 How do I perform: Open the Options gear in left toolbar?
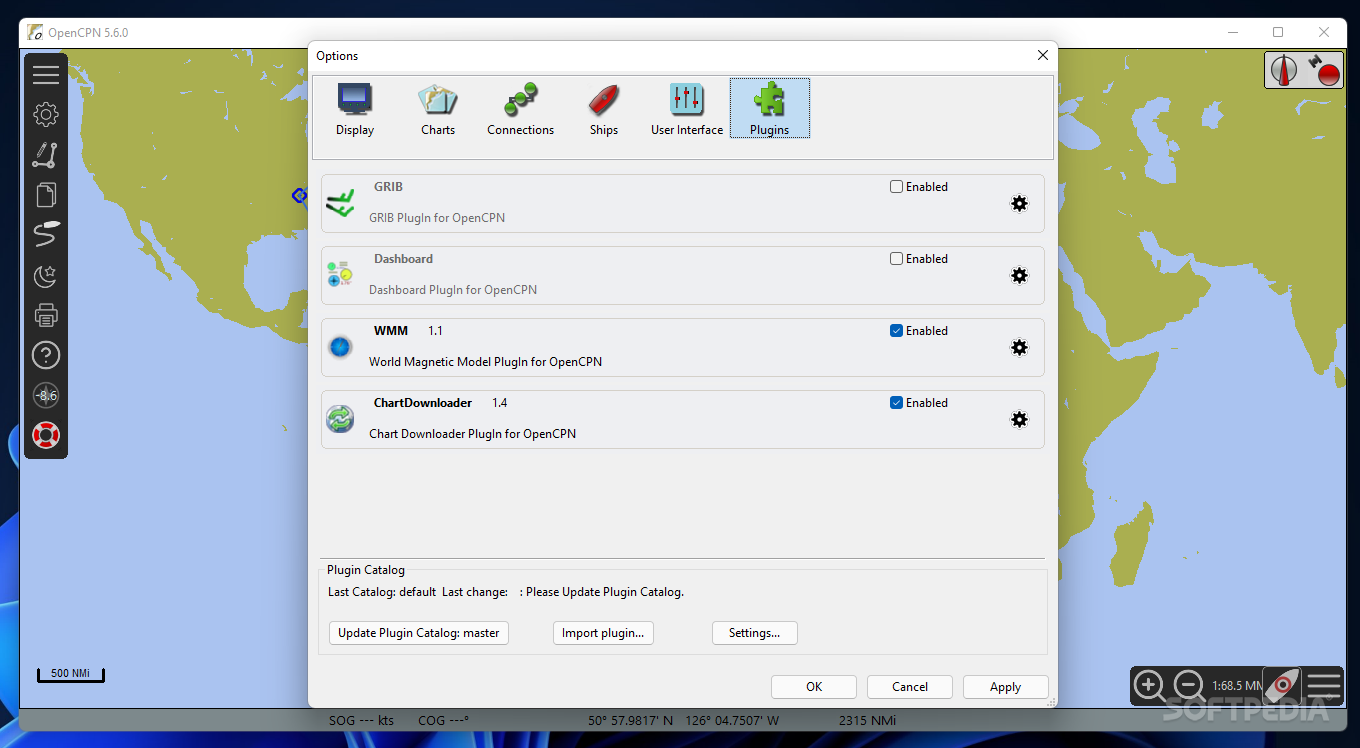[x=46, y=115]
